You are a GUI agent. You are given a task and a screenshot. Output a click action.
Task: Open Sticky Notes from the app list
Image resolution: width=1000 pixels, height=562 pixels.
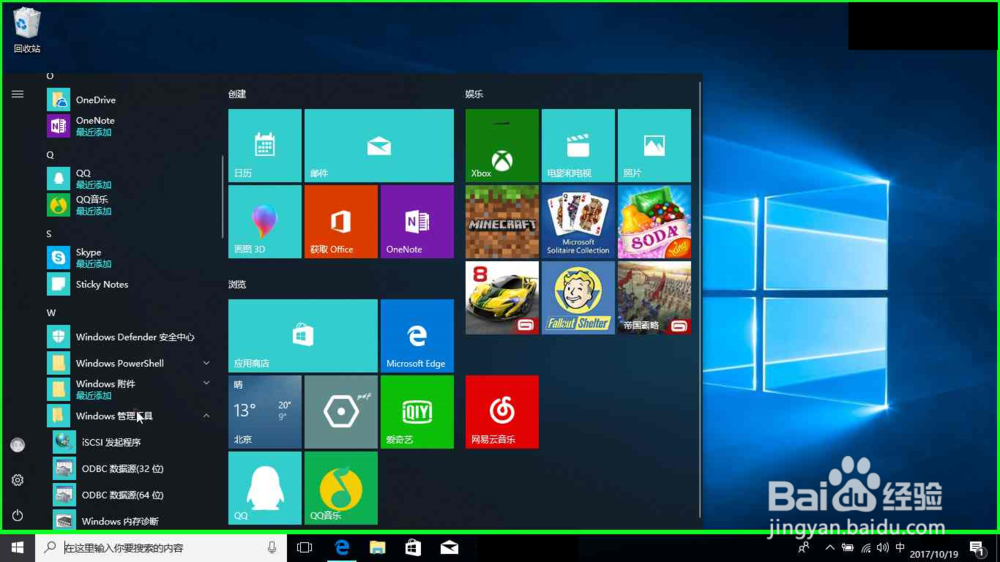pos(131,284)
